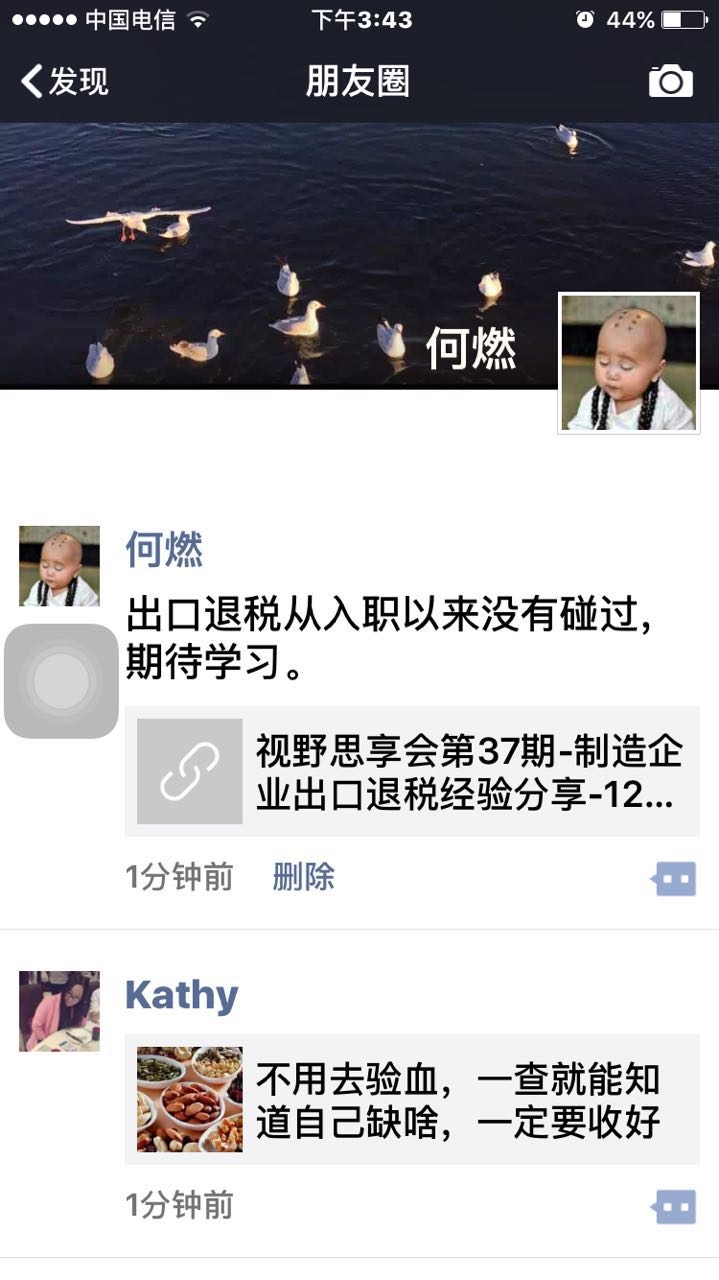The width and height of the screenshot is (719, 1280).
Task: Tap the 何燃 name on the cover photo
Action: coord(470,349)
